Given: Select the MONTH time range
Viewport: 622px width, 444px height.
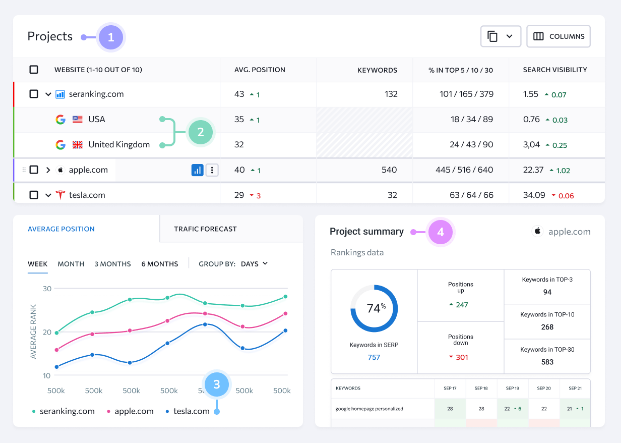Looking at the screenshot, I should [x=71, y=264].
